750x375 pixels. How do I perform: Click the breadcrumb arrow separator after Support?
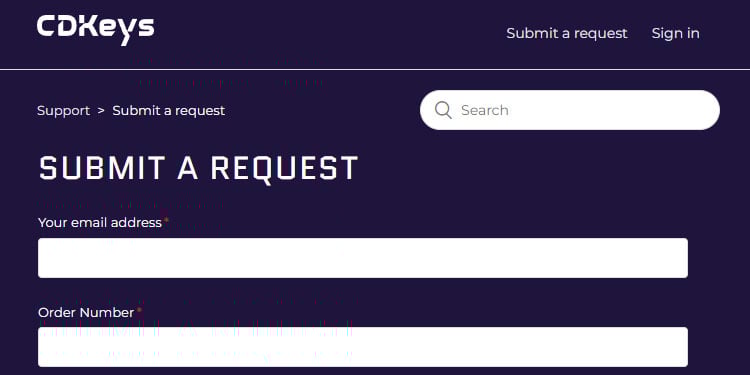(x=101, y=110)
